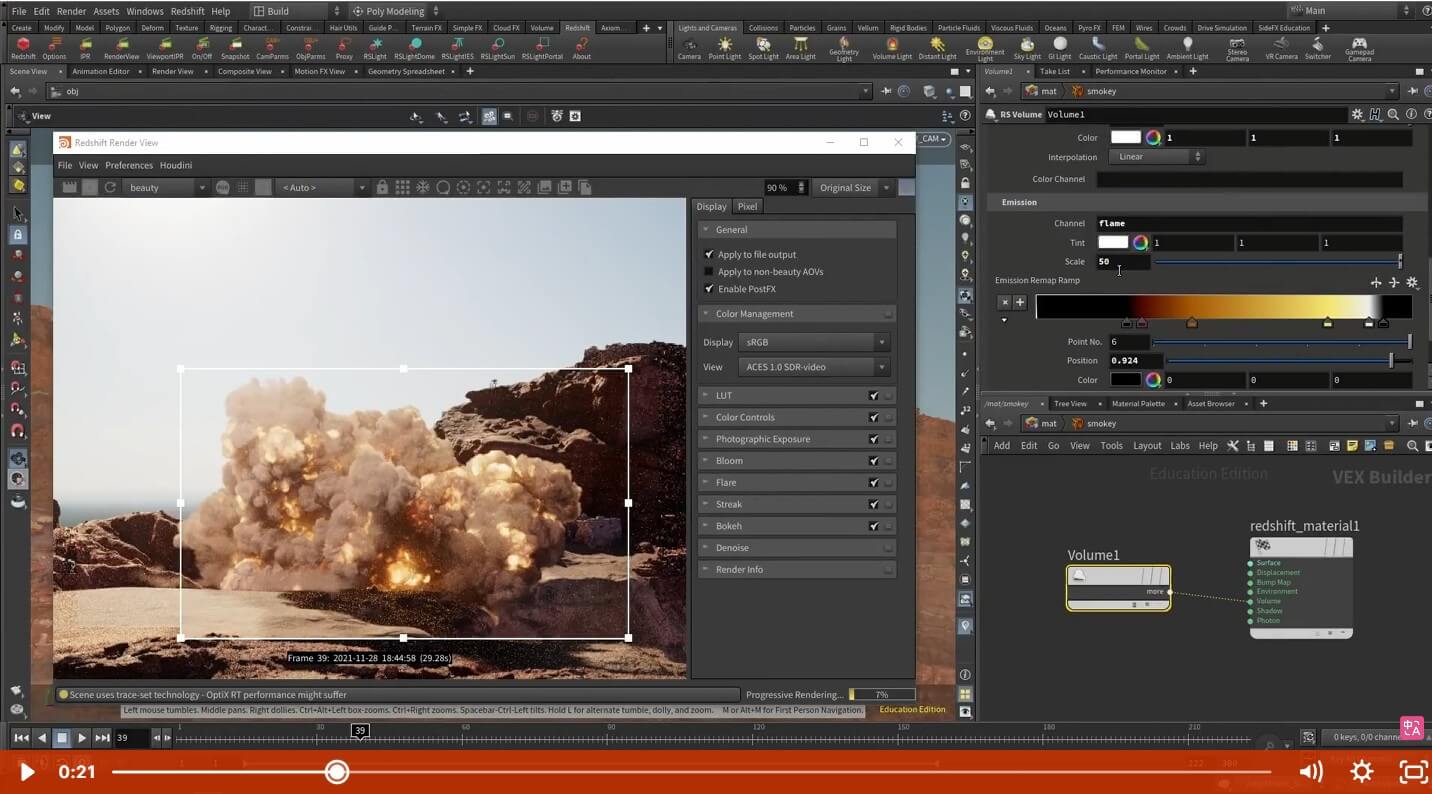Click the lock icon in Render View toolbar
Screen dimensions: 1432x794
click(x=381, y=187)
